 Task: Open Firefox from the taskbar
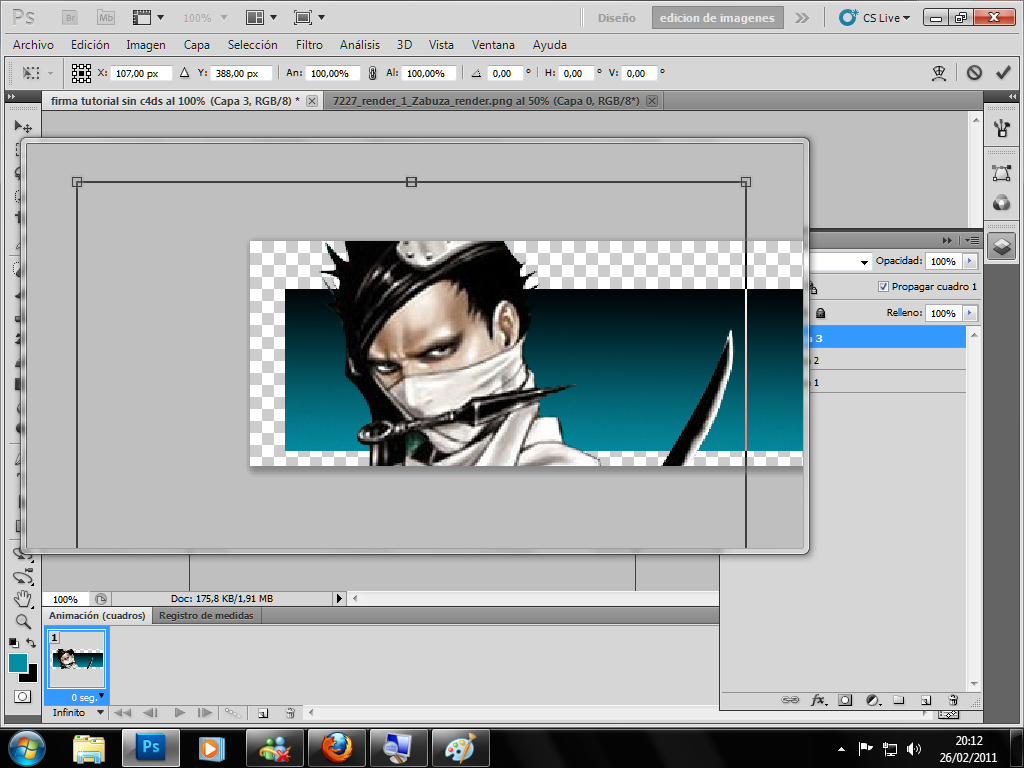click(337, 748)
